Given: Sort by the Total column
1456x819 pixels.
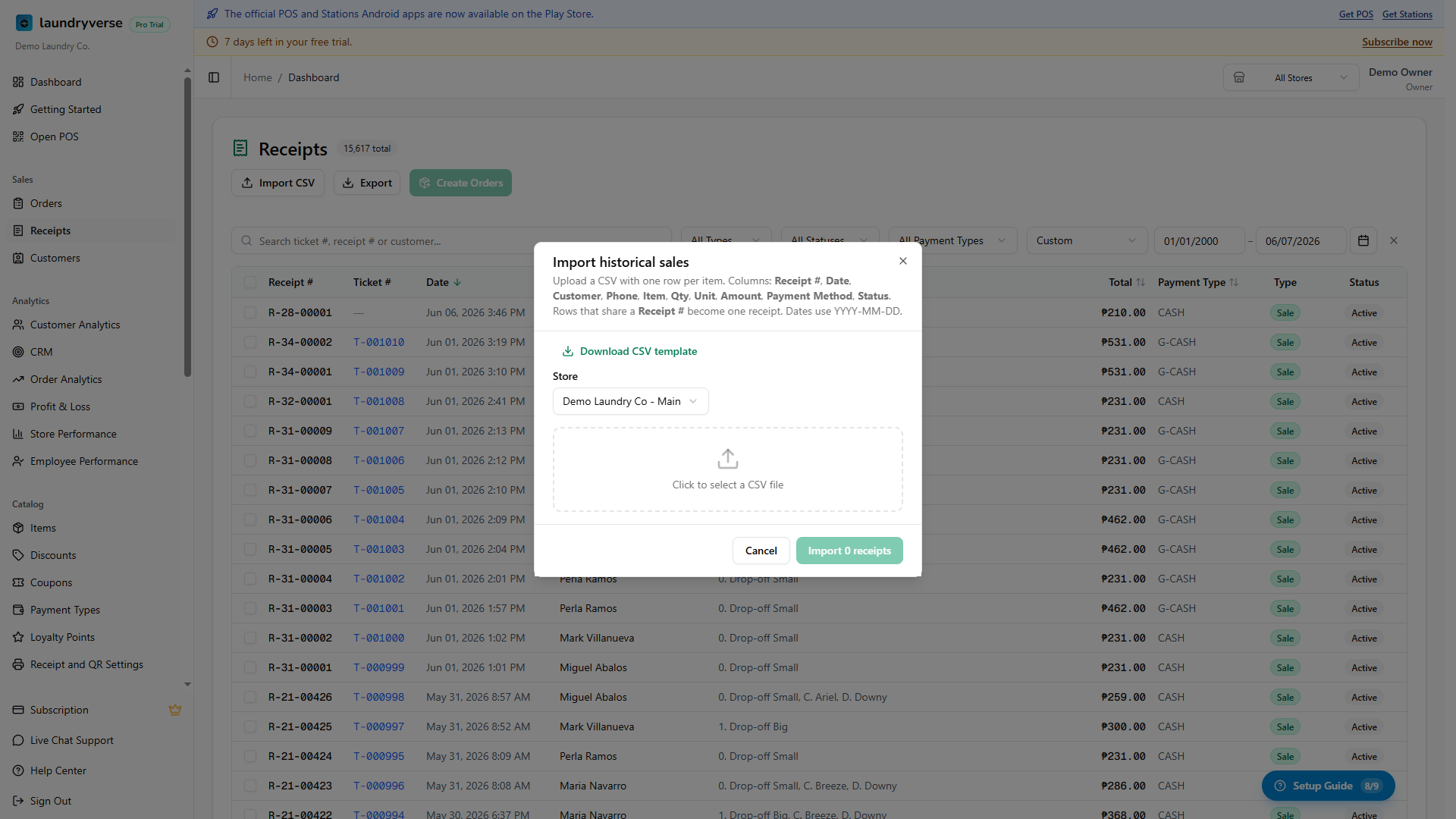Looking at the screenshot, I should click(x=1127, y=282).
